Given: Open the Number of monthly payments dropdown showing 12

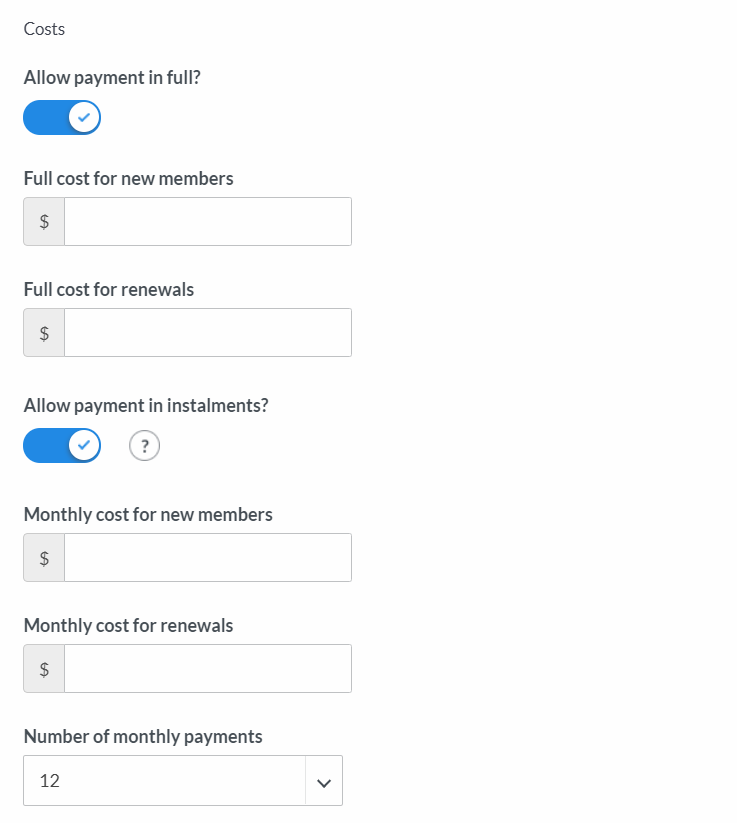Looking at the screenshot, I should [183, 780].
